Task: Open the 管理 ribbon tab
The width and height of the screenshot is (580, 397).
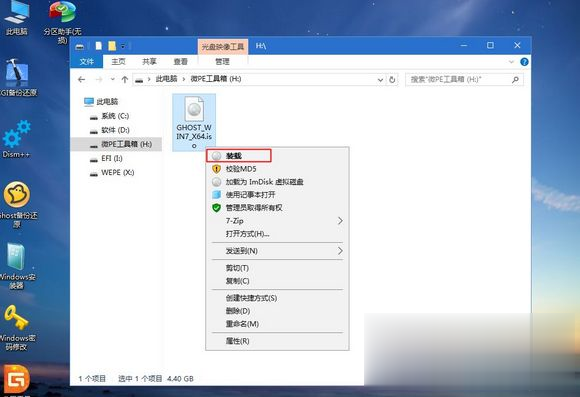Action: pyautogui.click(x=222, y=62)
